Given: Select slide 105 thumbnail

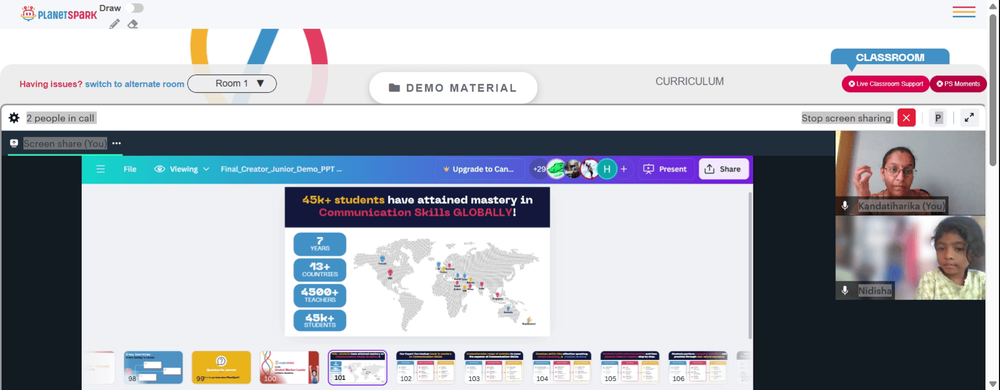Looking at the screenshot, I should (x=630, y=368).
